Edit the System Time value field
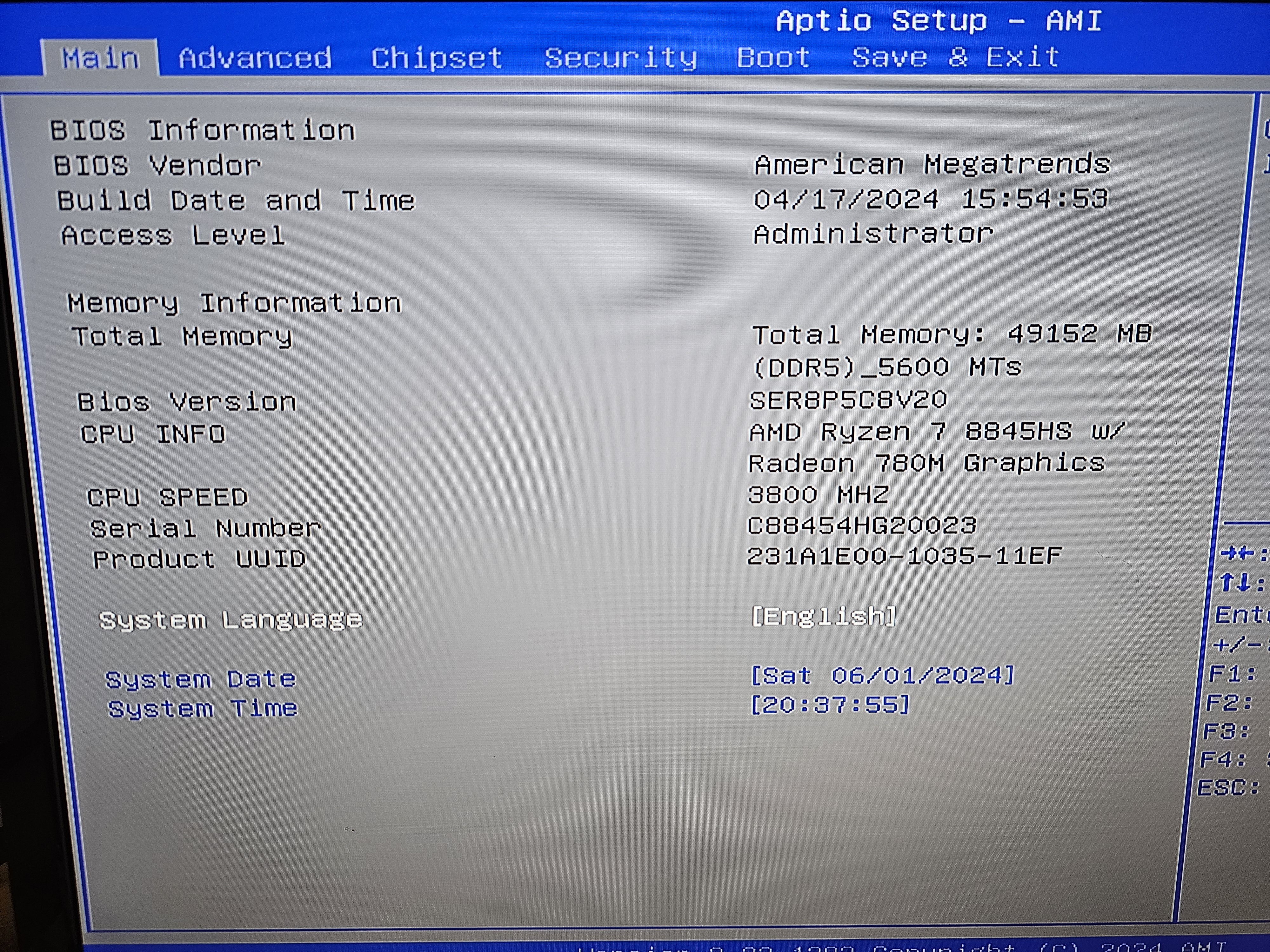 click(x=830, y=704)
